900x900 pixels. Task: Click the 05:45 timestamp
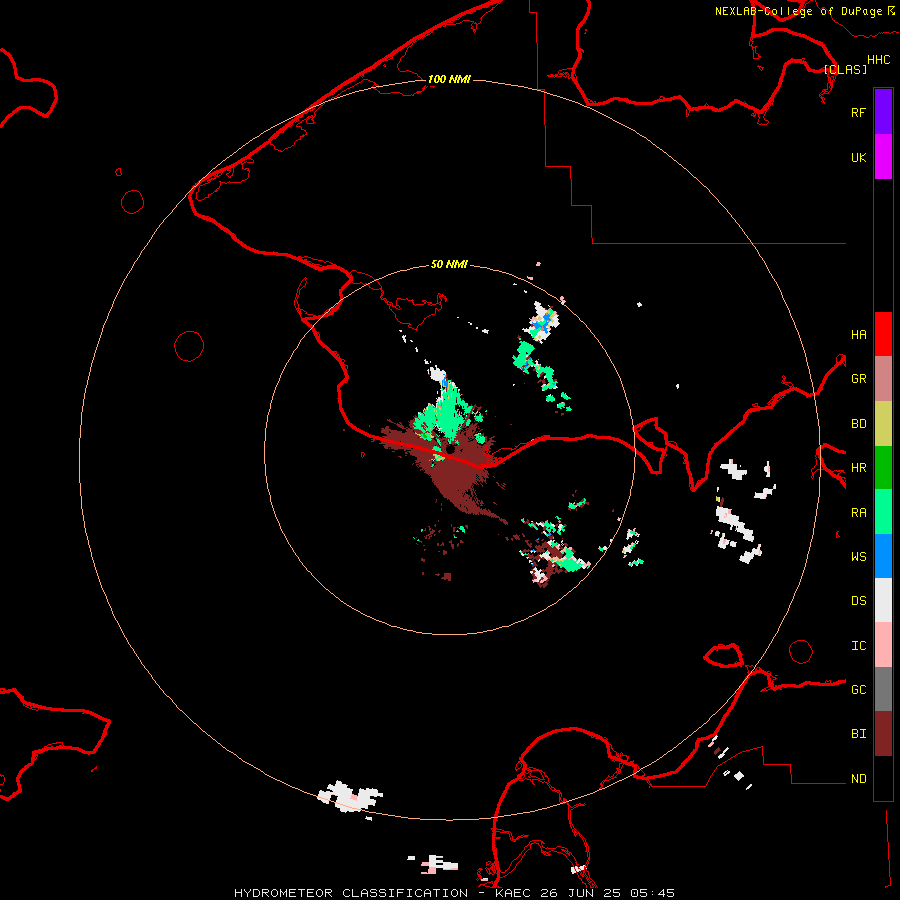(x=652, y=893)
